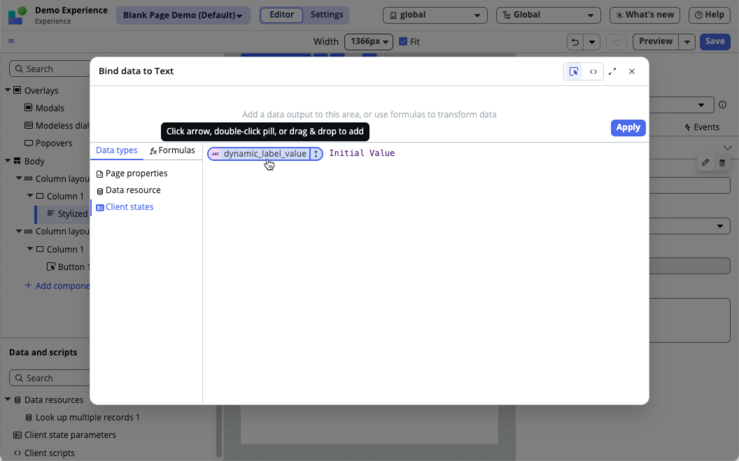Image resolution: width=739 pixels, height=461 pixels.
Task: Toggle the left panel menu icon
Action: [x=11, y=41]
